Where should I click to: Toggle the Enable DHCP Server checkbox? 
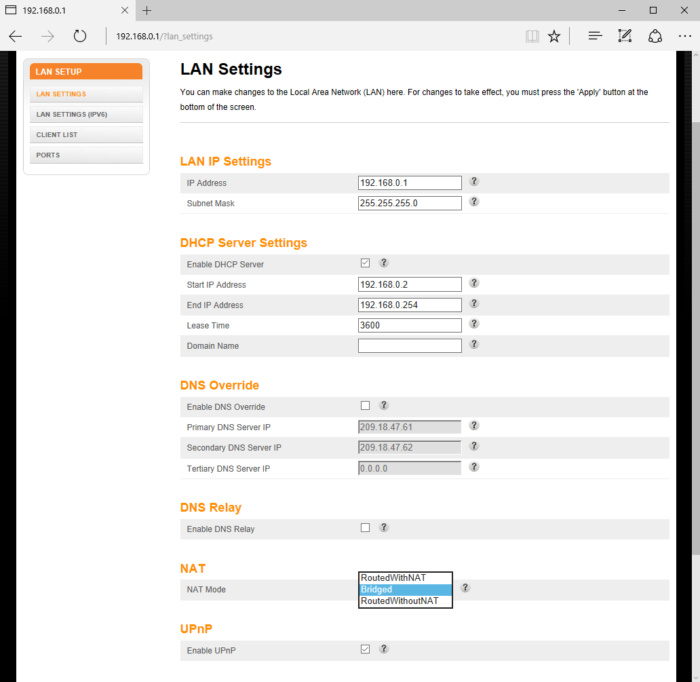coord(365,263)
